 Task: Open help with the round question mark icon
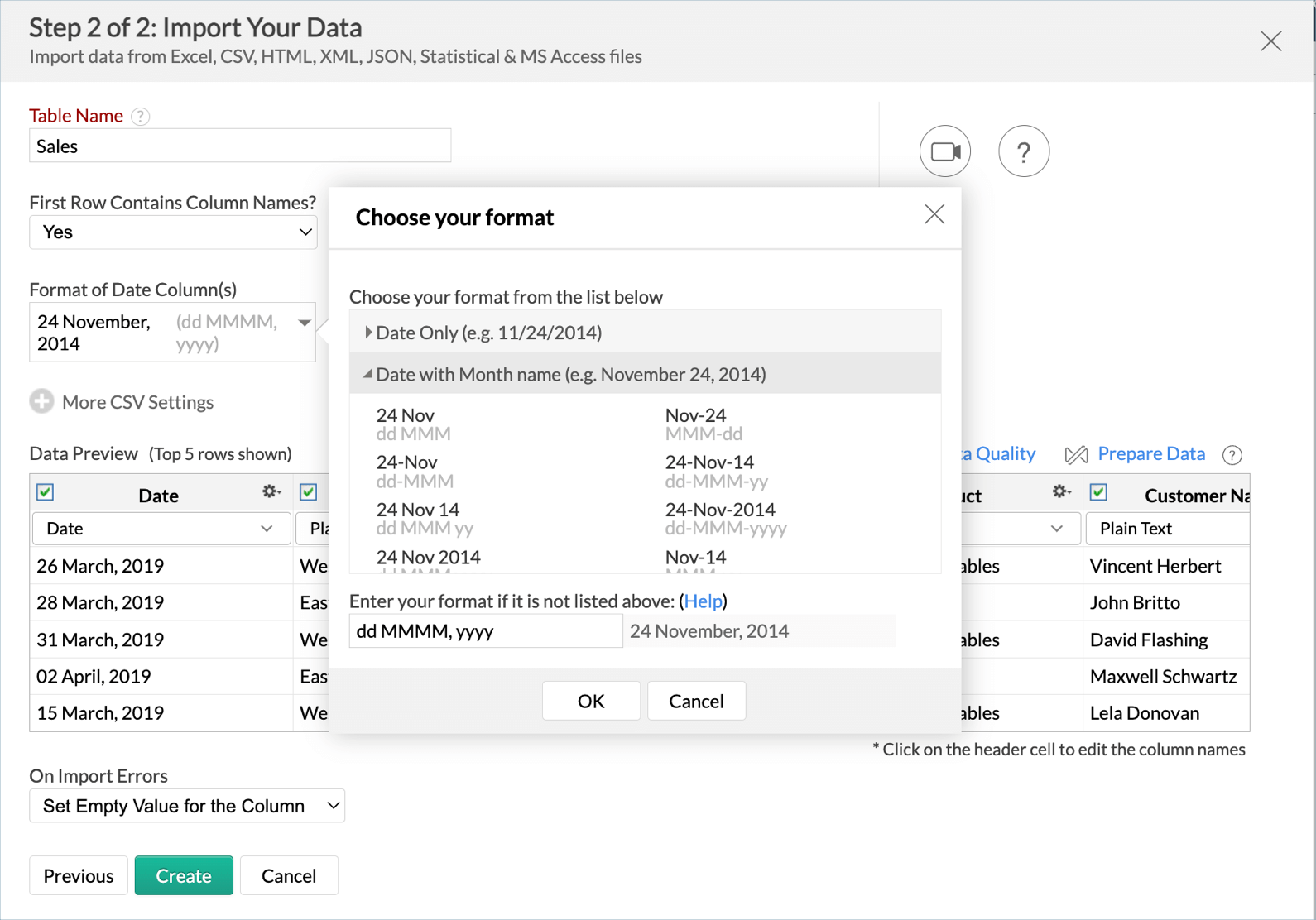tap(1023, 151)
